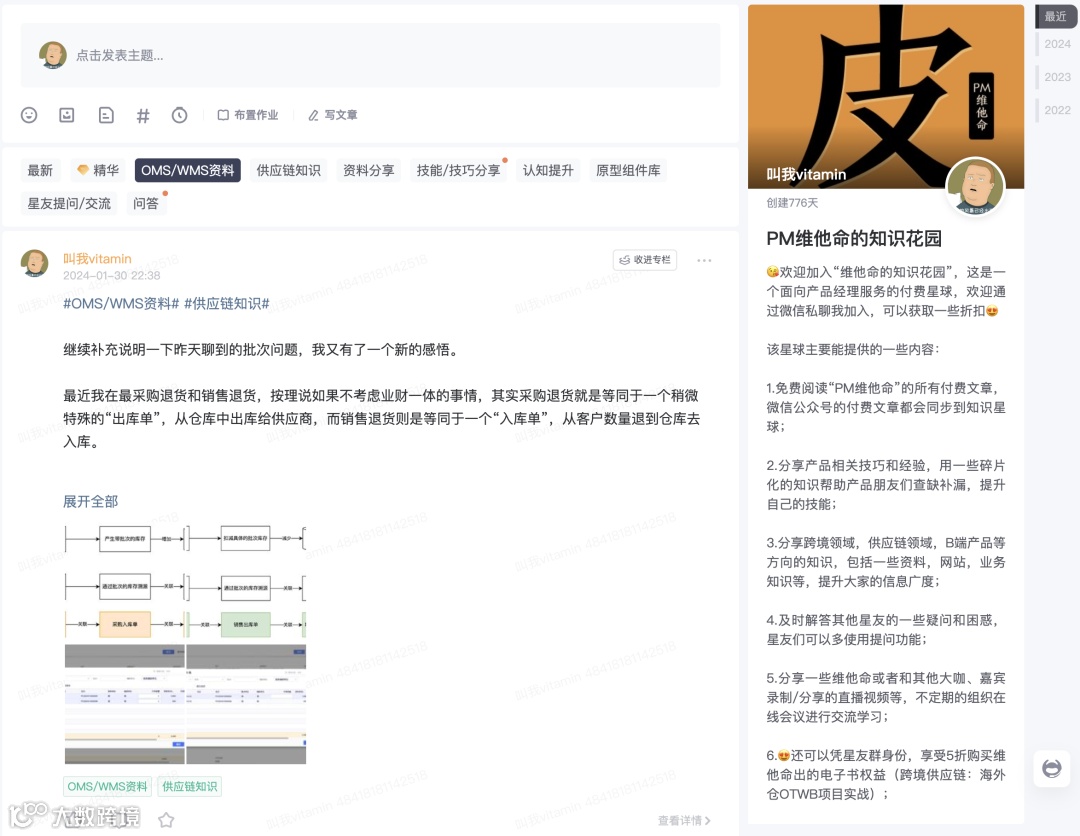Open the post options with the ellipsis
The image size is (1080, 836).
[704, 260]
